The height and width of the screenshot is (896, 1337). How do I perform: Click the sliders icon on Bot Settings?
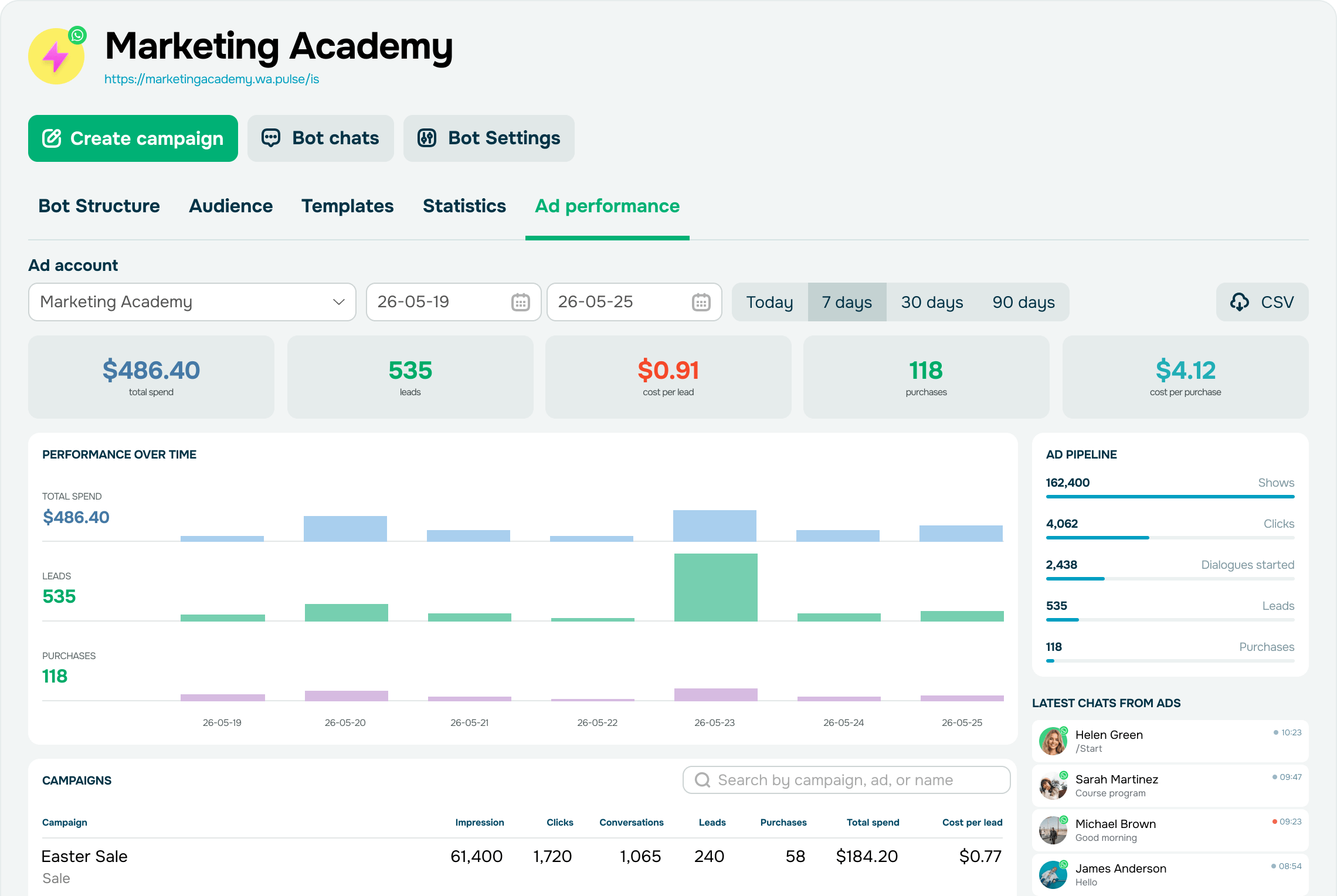pos(427,138)
